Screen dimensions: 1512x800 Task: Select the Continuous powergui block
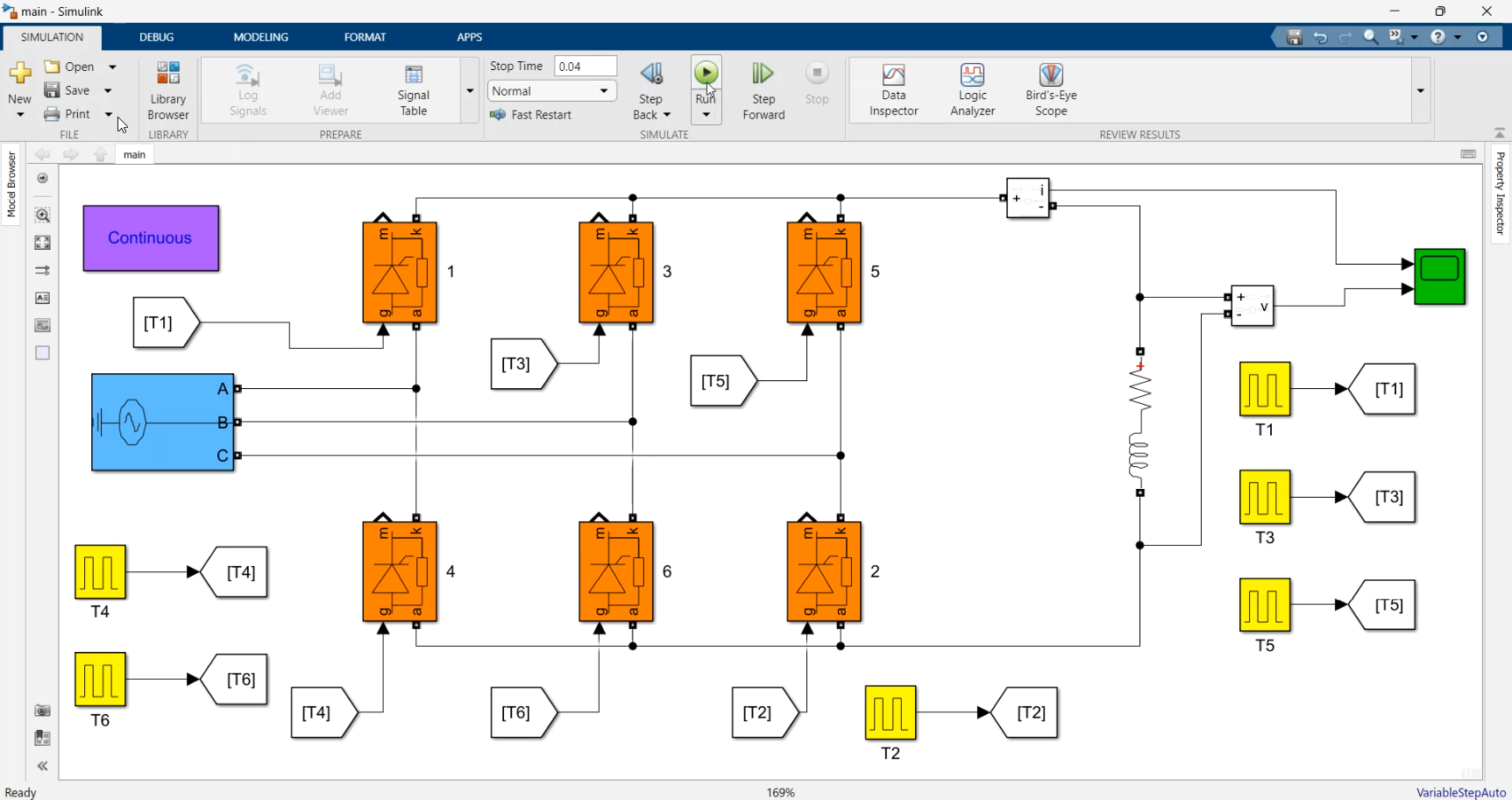coord(151,238)
